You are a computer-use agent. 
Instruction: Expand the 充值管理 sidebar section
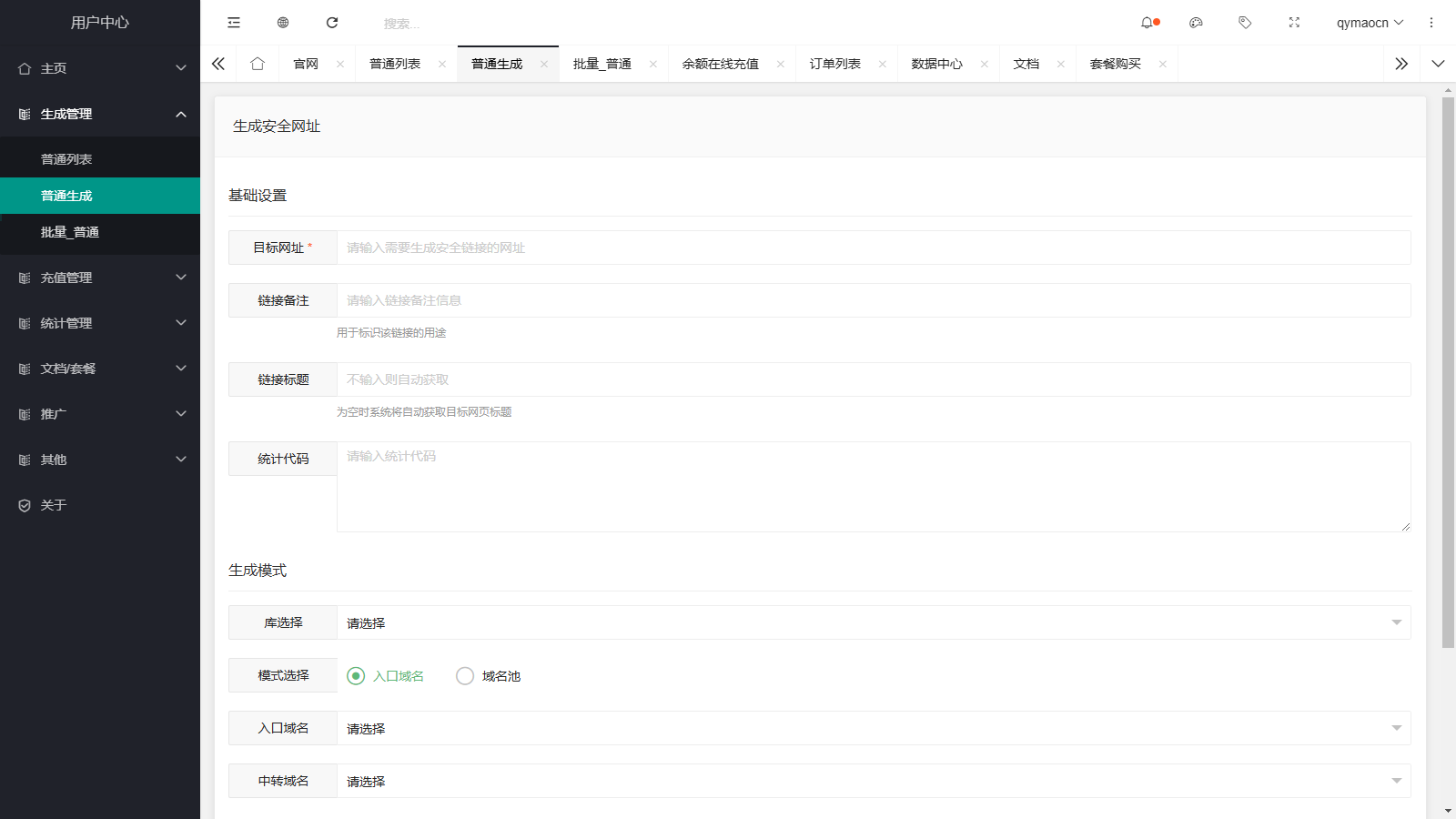(100, 278)
